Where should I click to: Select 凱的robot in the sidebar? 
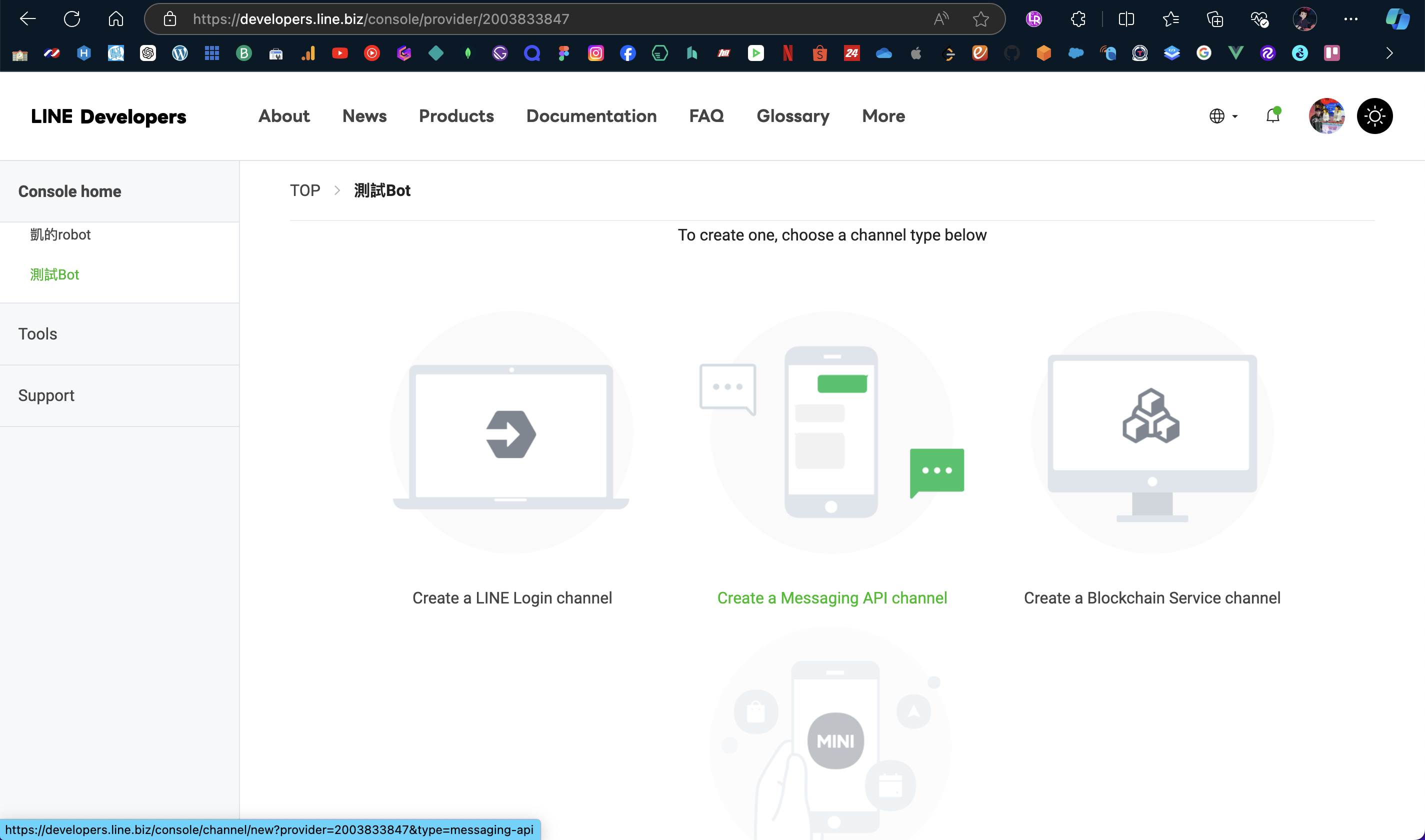pos(60,234)
